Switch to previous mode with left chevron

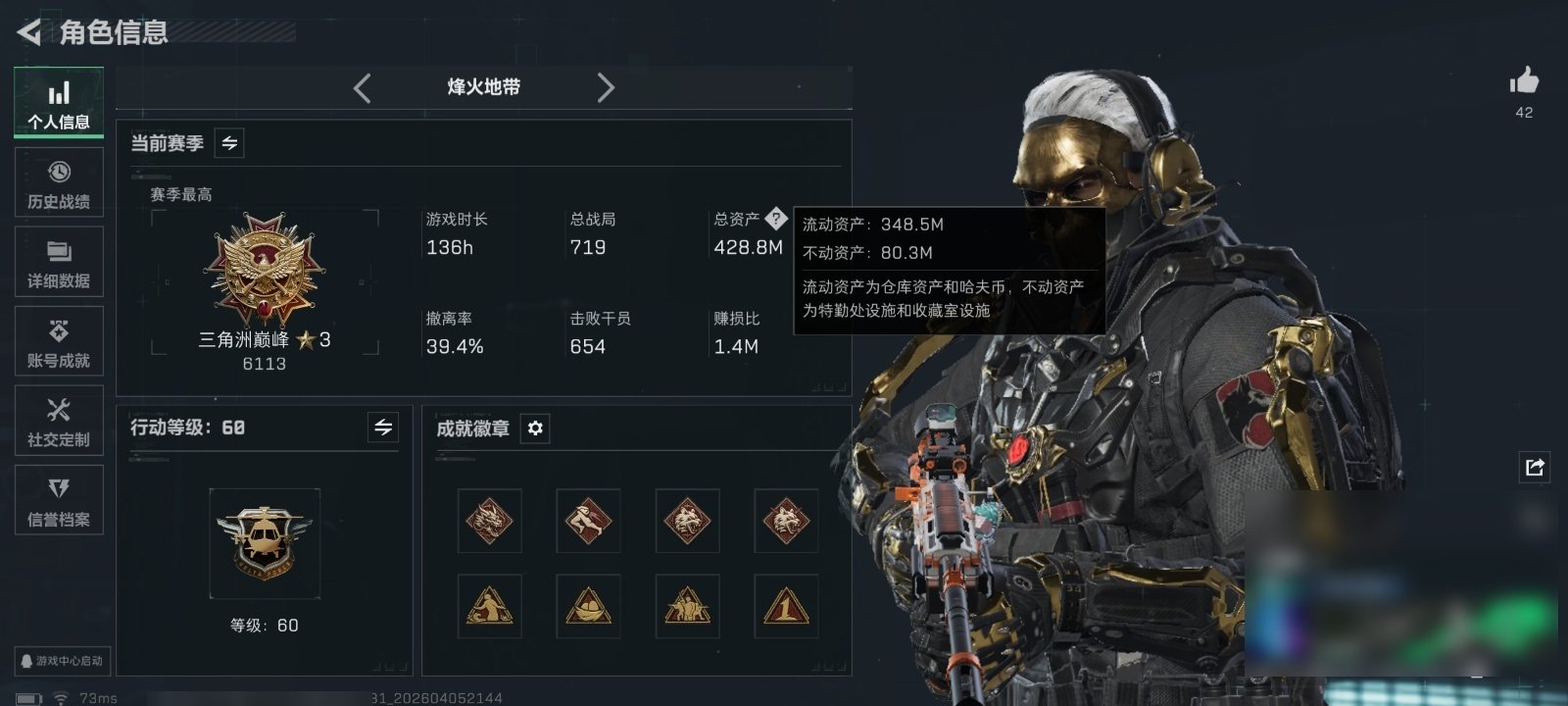point(363,88)
